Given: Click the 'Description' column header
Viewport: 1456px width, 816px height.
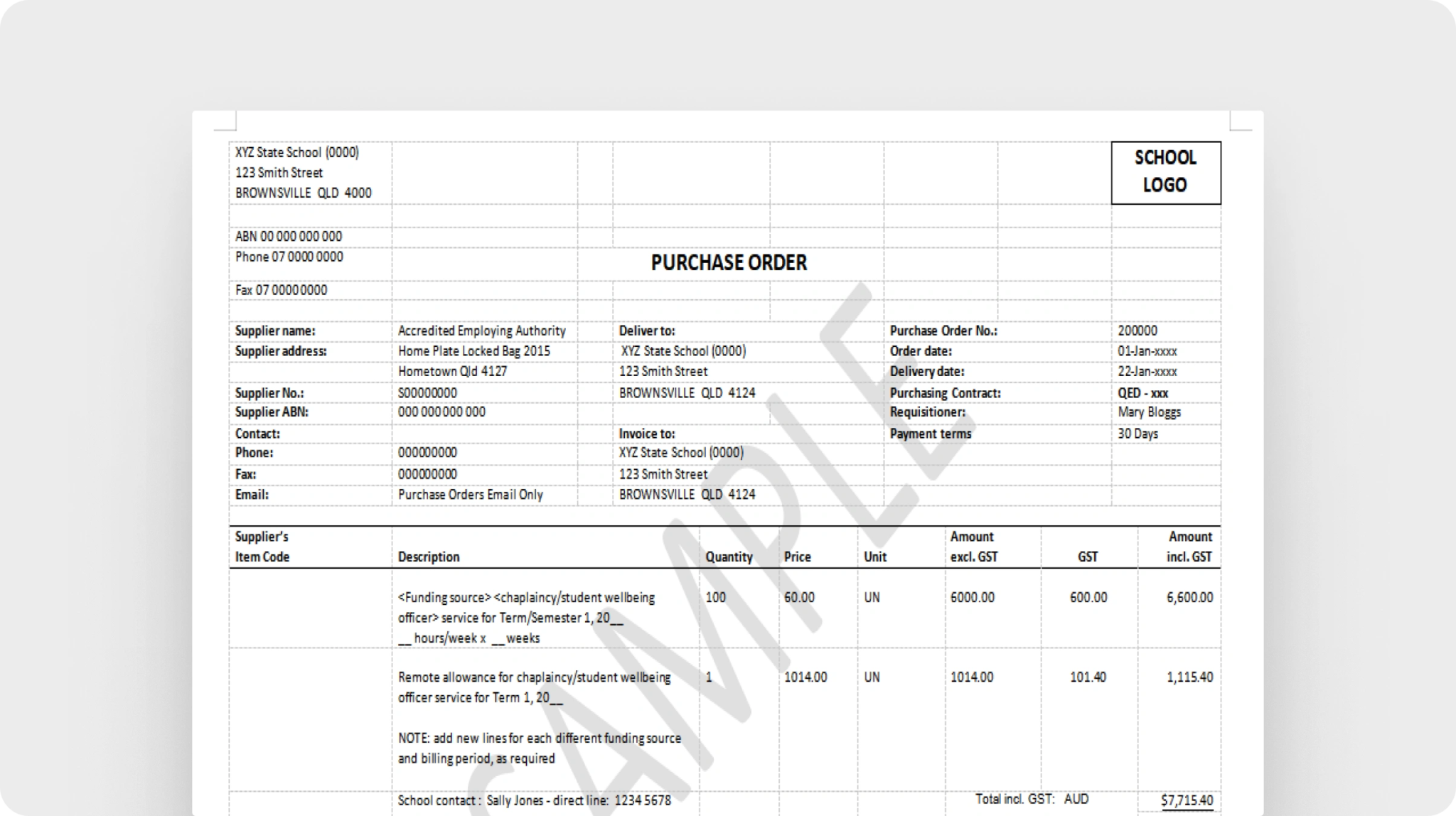Looking at the screenshot, I should [429, 557].
